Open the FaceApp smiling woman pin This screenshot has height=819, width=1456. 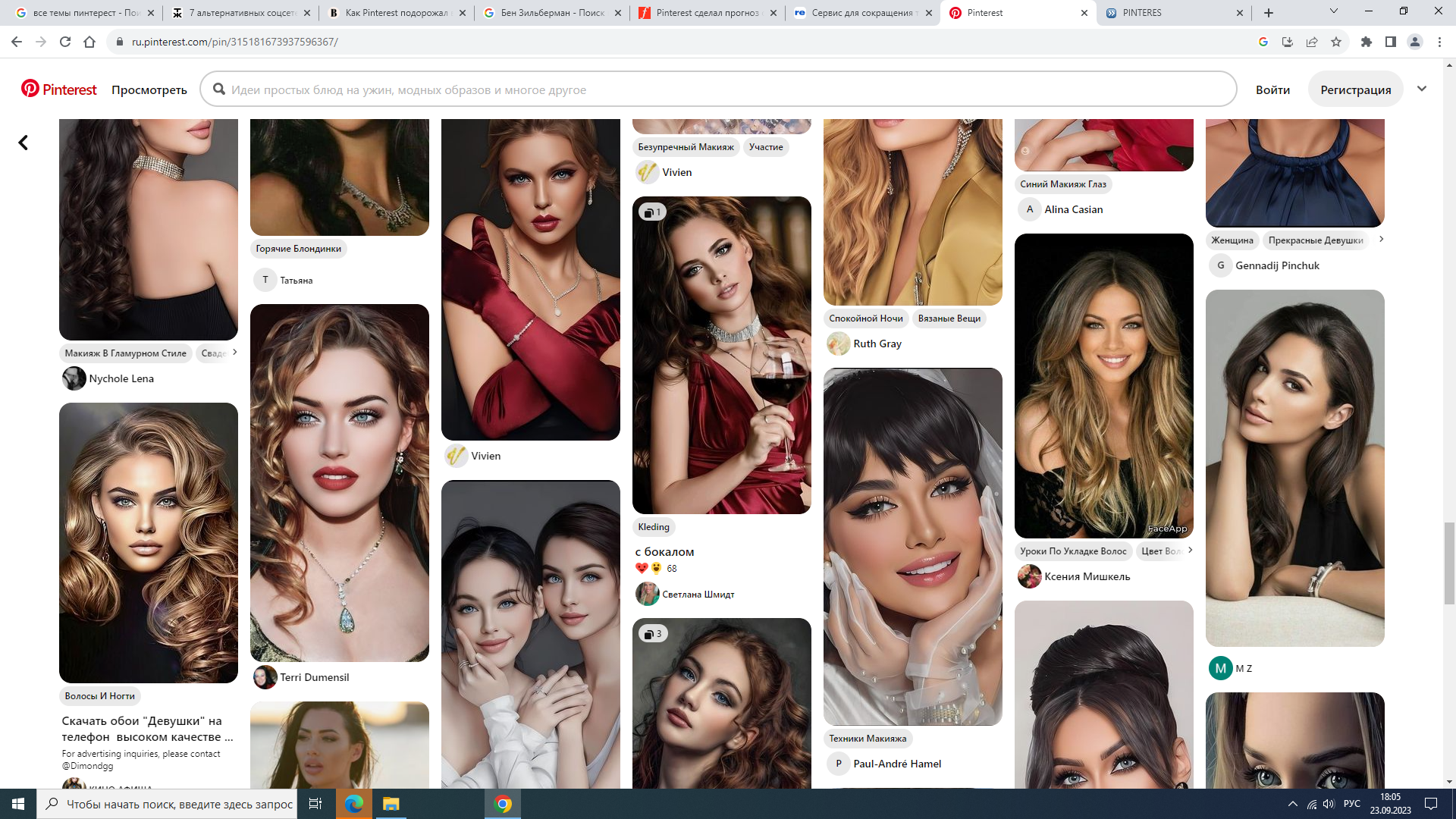1104,386
